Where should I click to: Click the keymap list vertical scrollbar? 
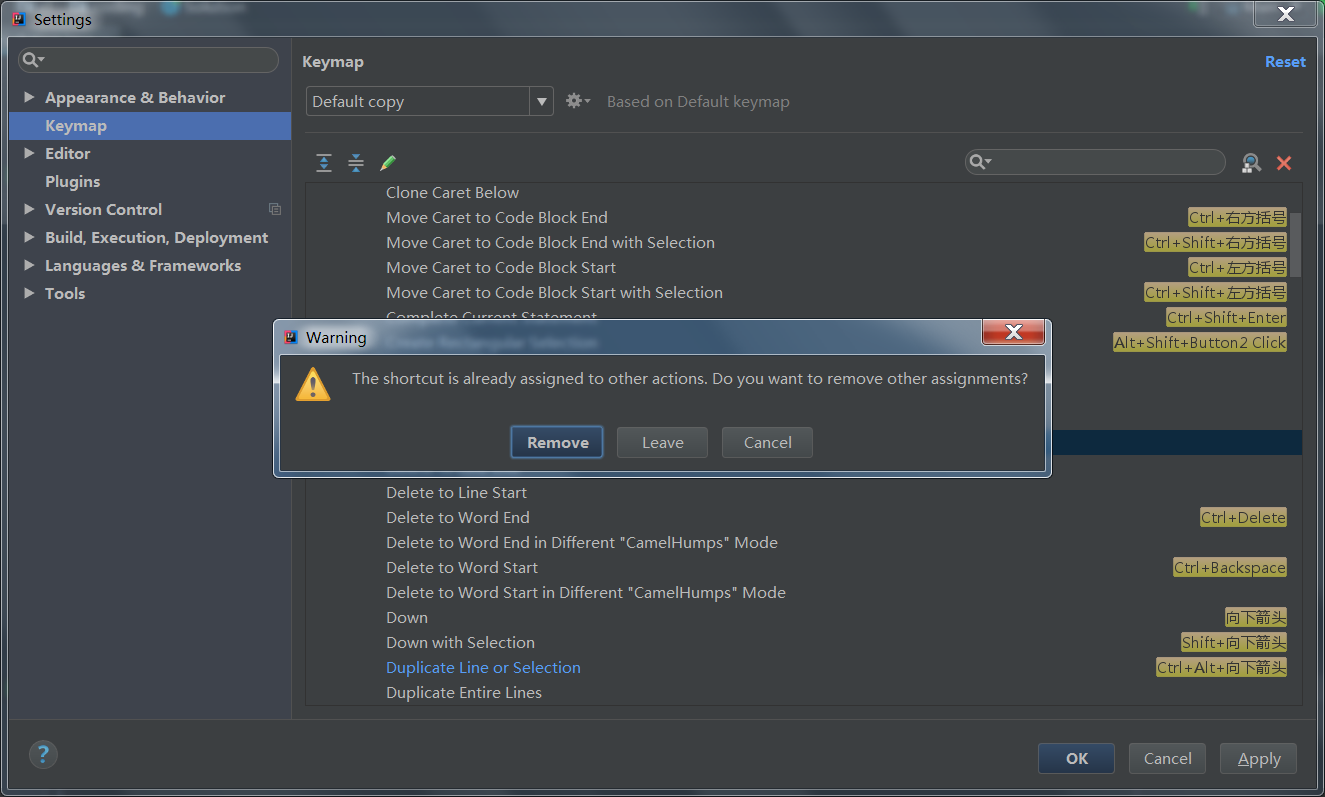point(1296,244)
